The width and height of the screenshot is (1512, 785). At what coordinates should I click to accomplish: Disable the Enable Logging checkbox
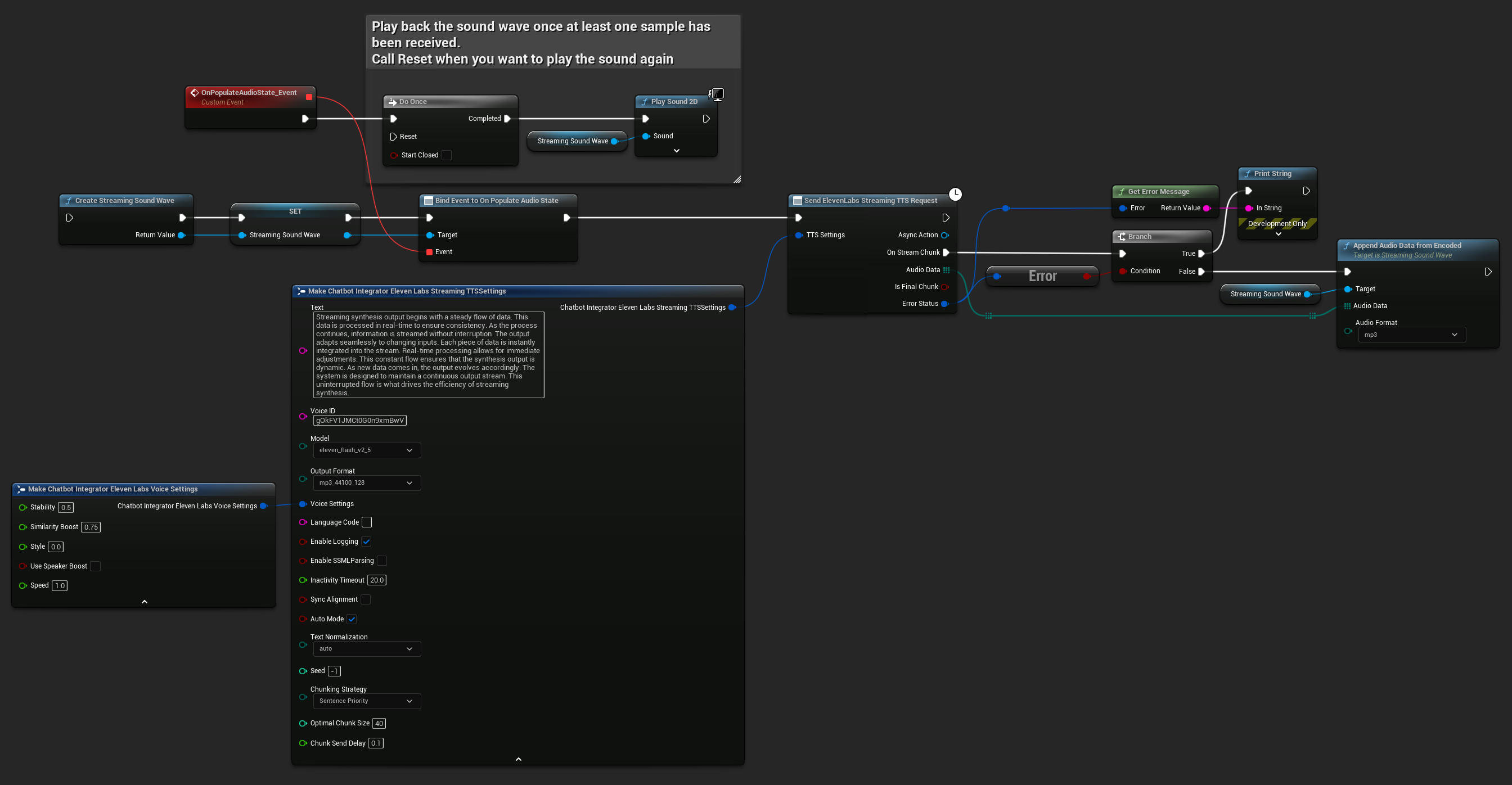[x=366, y=542]
